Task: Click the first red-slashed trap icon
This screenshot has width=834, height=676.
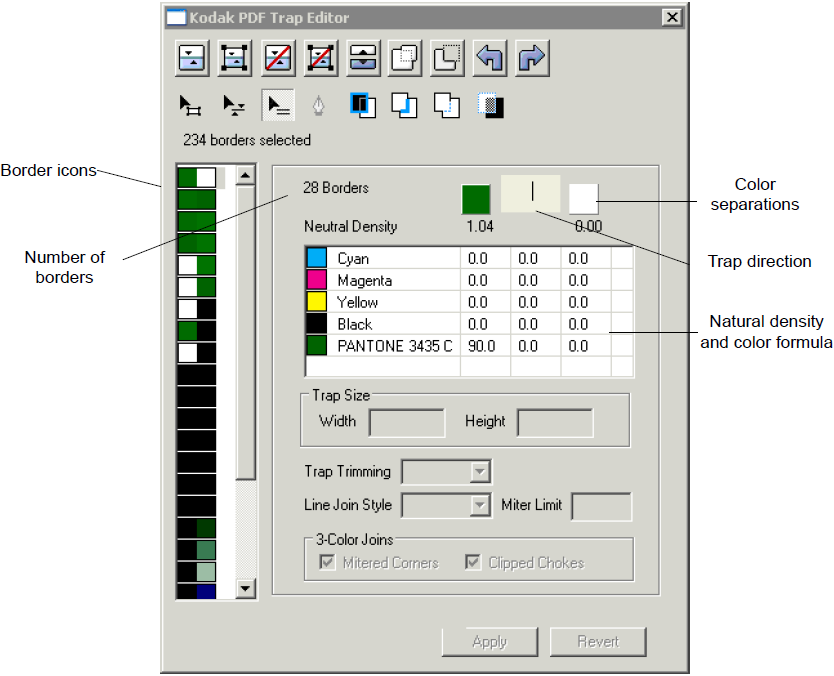Action: click(x=278, y=58)
